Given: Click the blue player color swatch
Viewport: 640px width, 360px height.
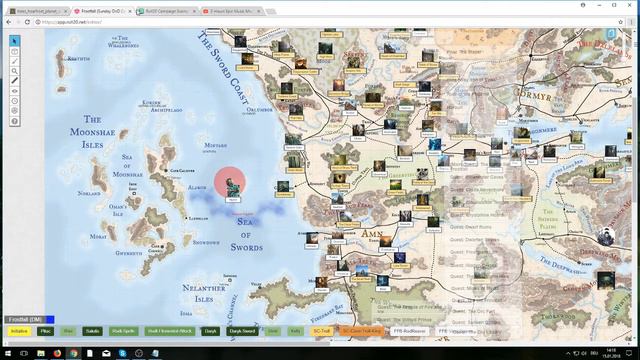Looking at the screenshot, I should pos(50,319).
